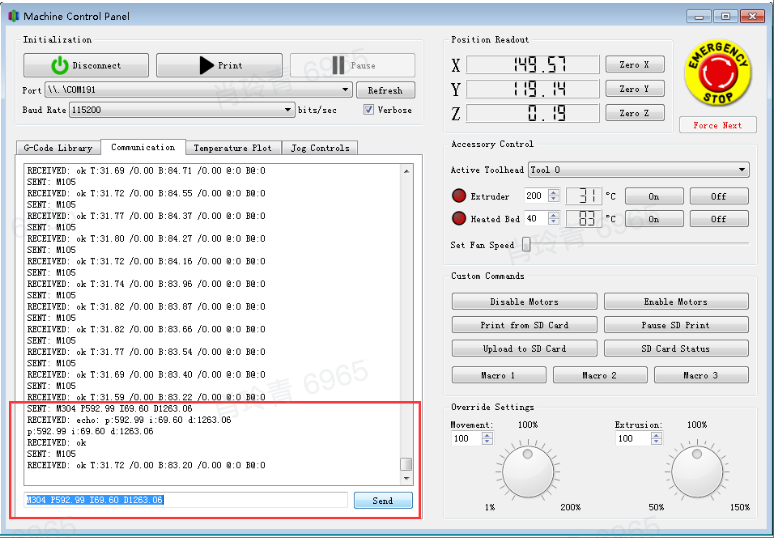774x538 pixels.
Task: Click the G-code command input field
Action: click(x=186, y=500)
